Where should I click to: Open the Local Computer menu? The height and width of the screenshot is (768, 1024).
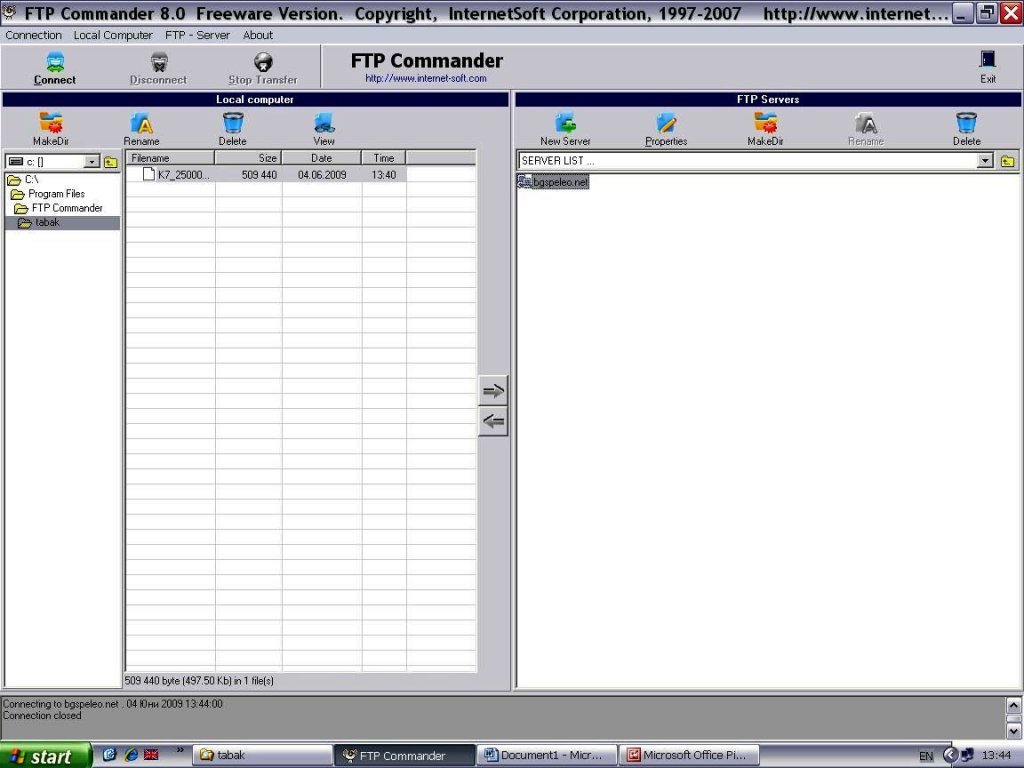[113, 35]
